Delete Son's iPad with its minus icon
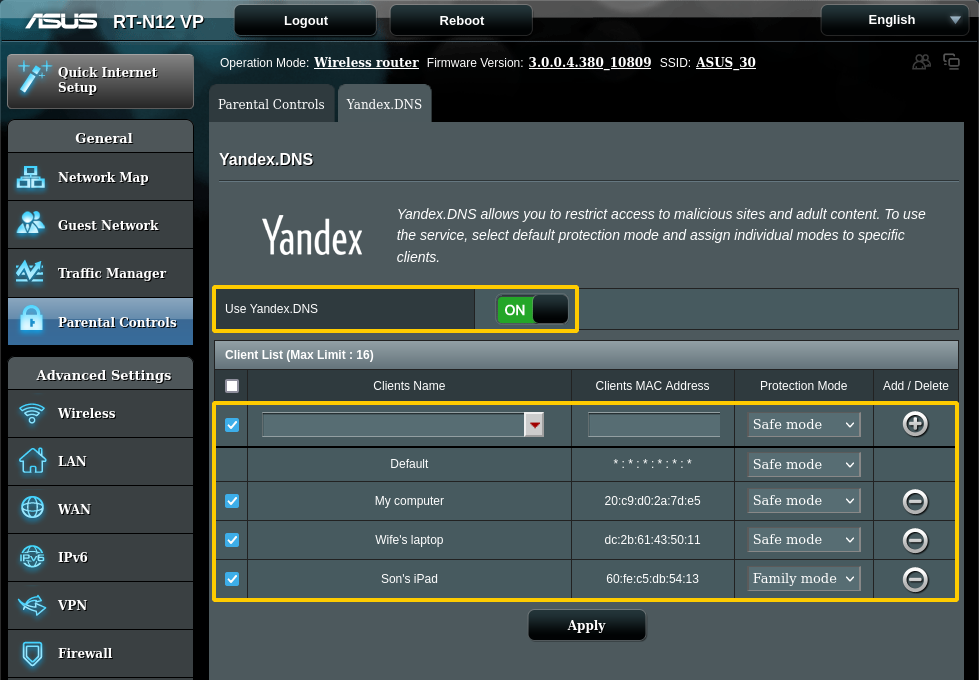This screenshot has height=680, width=979. (914, 579)
